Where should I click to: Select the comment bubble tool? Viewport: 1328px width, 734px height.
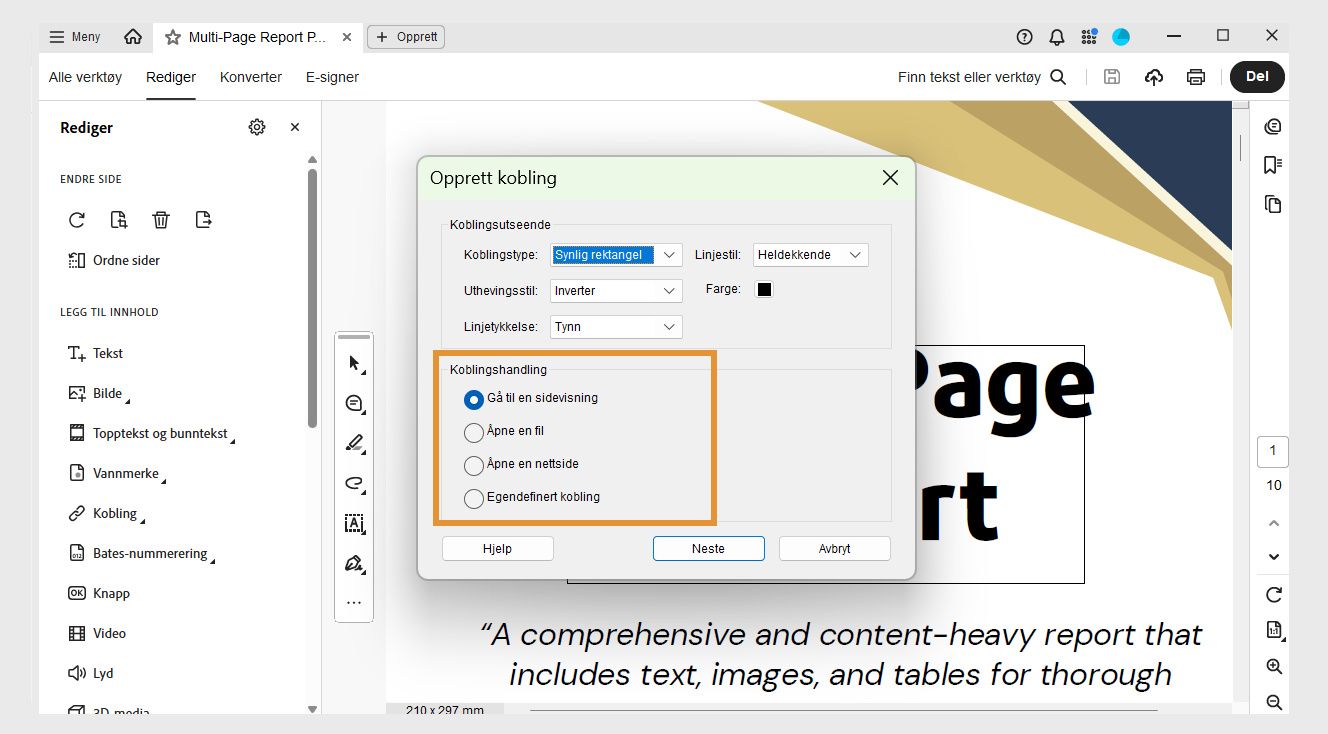[354, 404]
